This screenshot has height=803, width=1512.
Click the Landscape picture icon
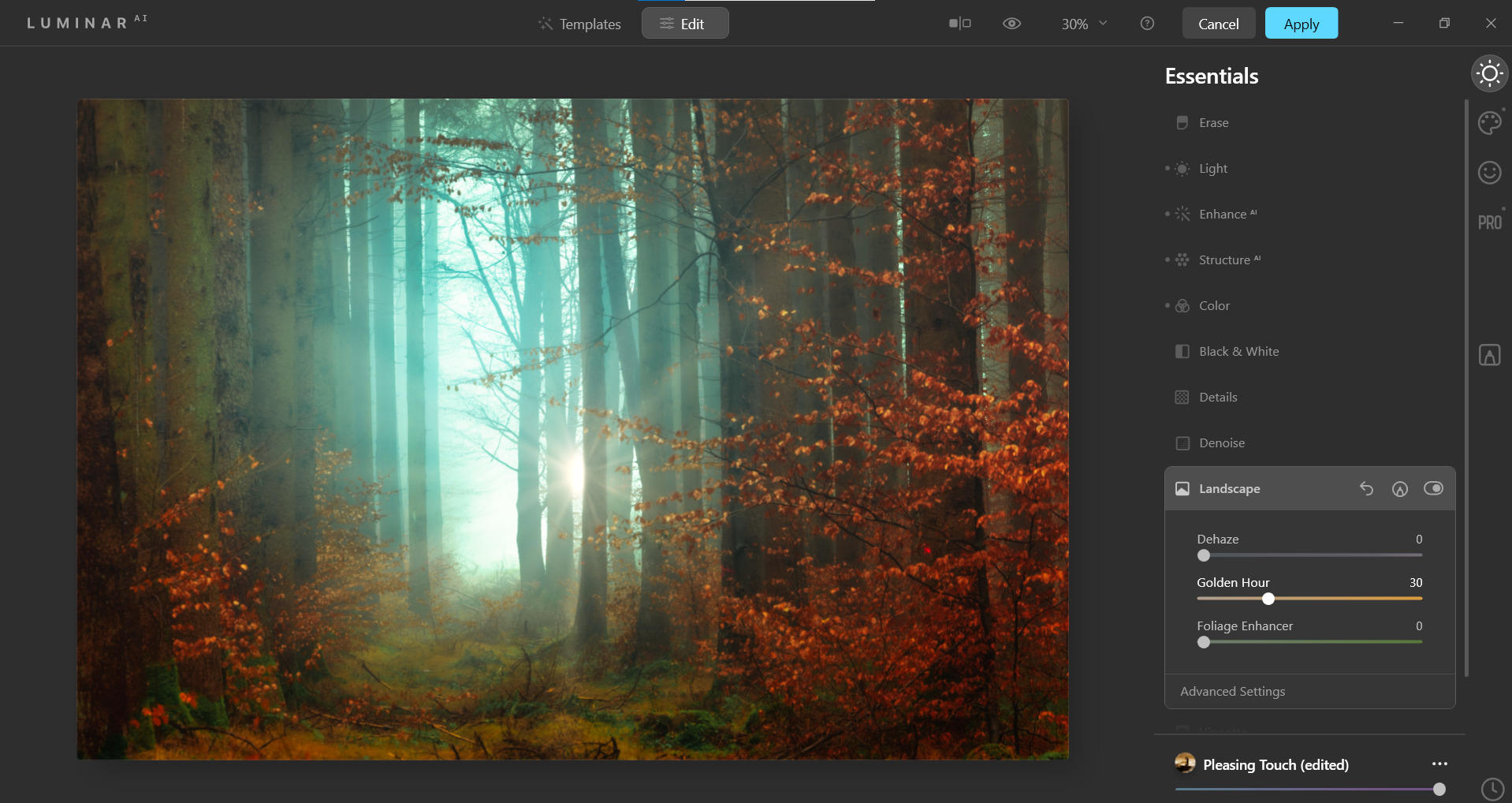1182,489
